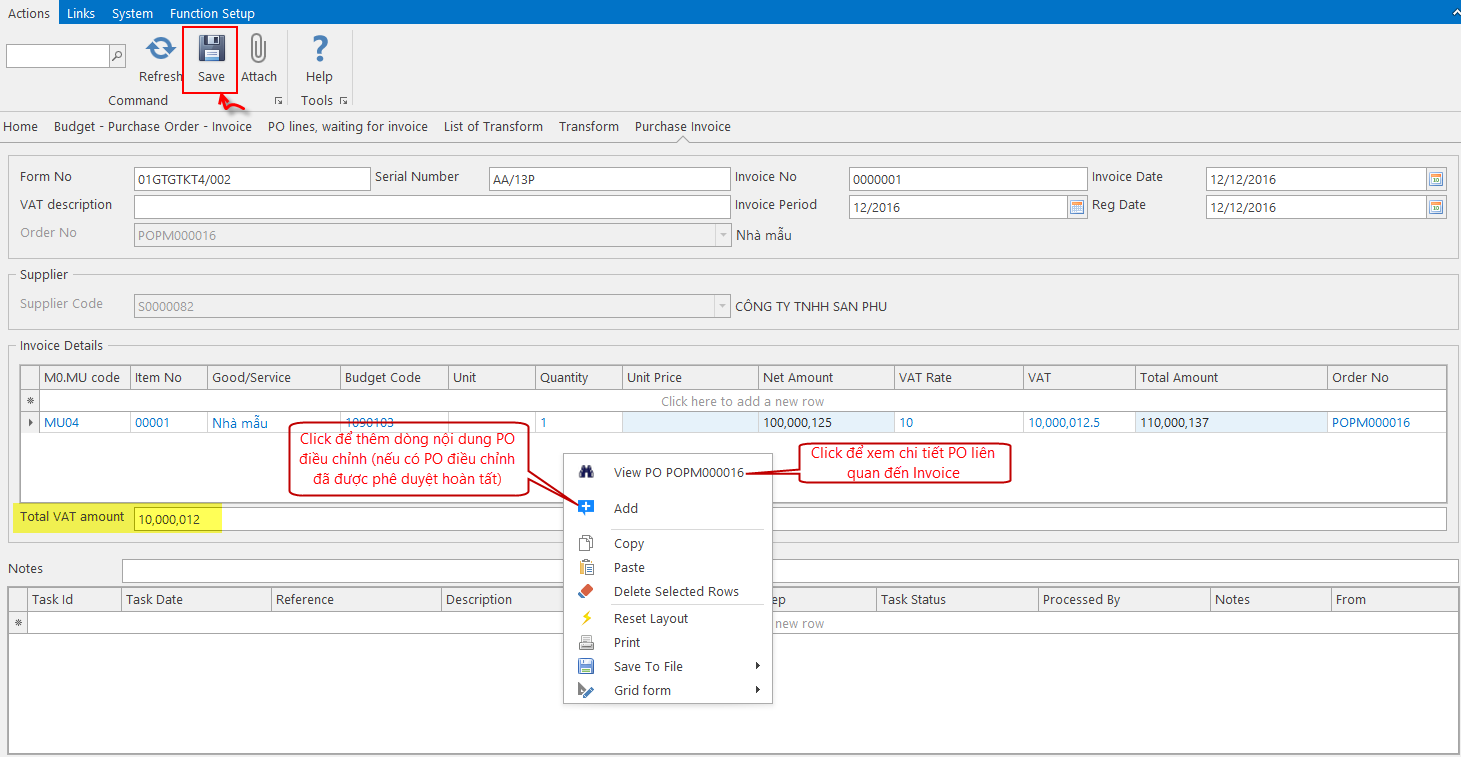Click the Quantity column header
Image resolution: width=1461 pixels, height=757 pixels.
pos(578,378)
